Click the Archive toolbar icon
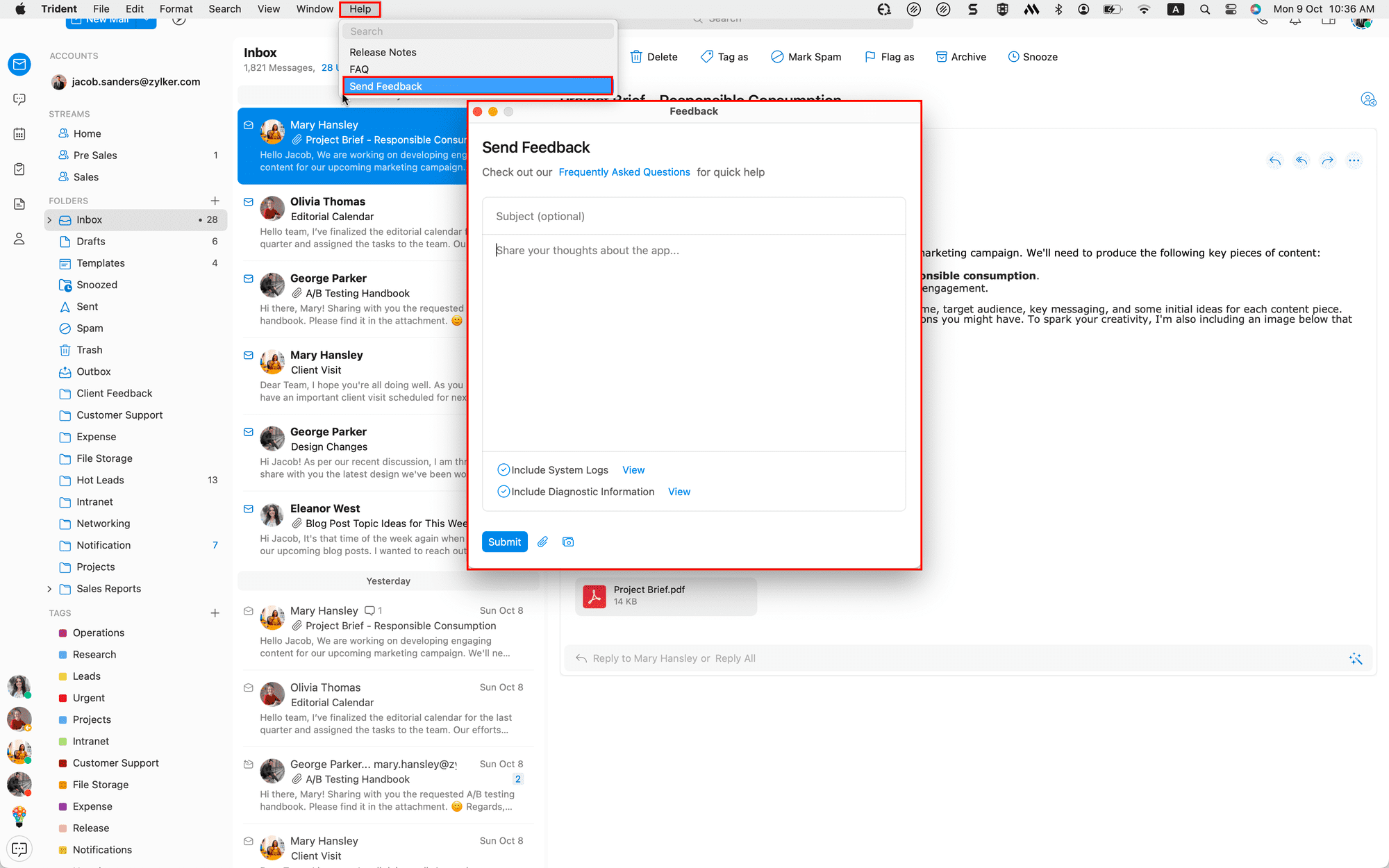 point(942,57)
